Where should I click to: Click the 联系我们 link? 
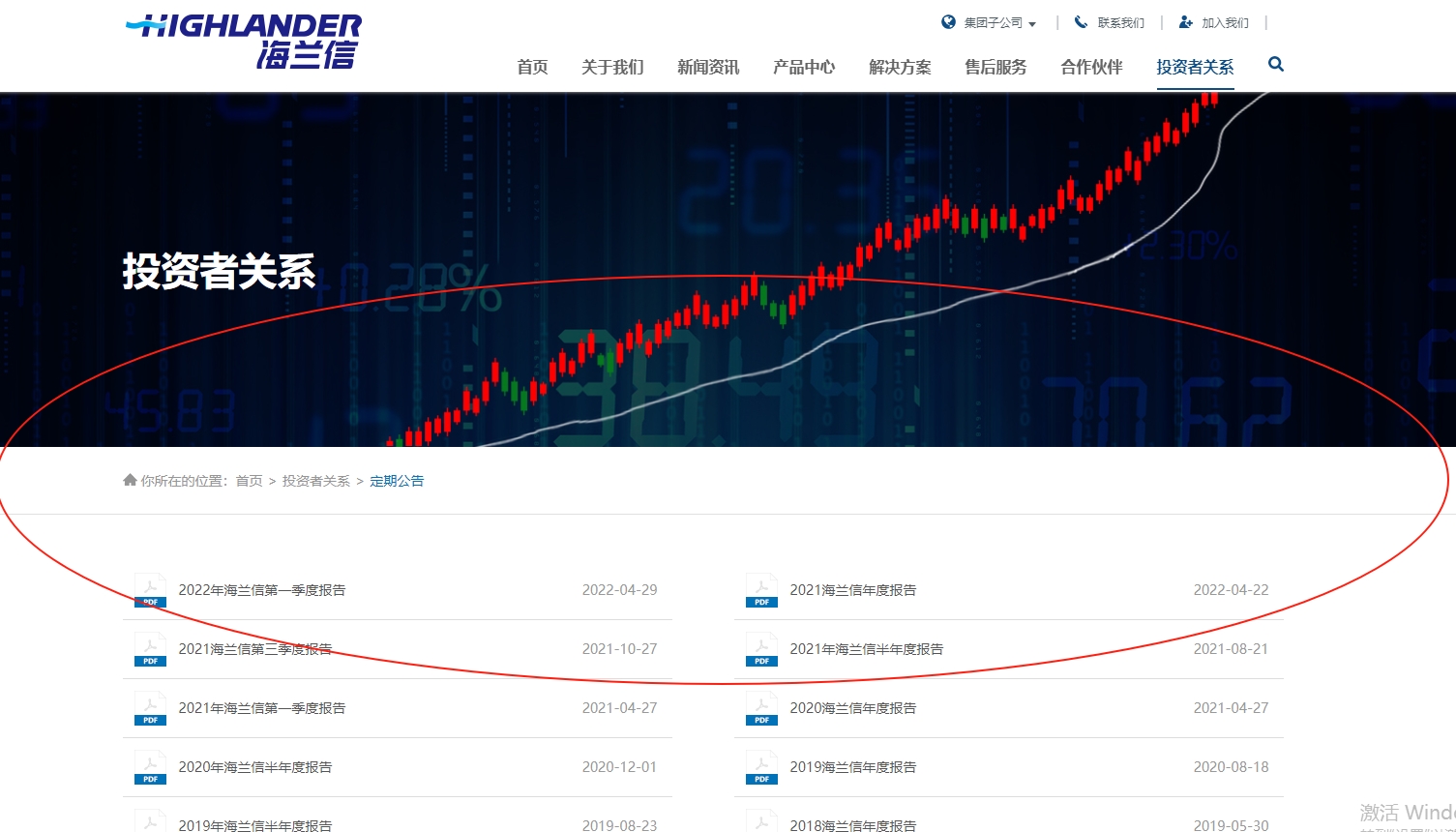click(x=1121, y=22)
